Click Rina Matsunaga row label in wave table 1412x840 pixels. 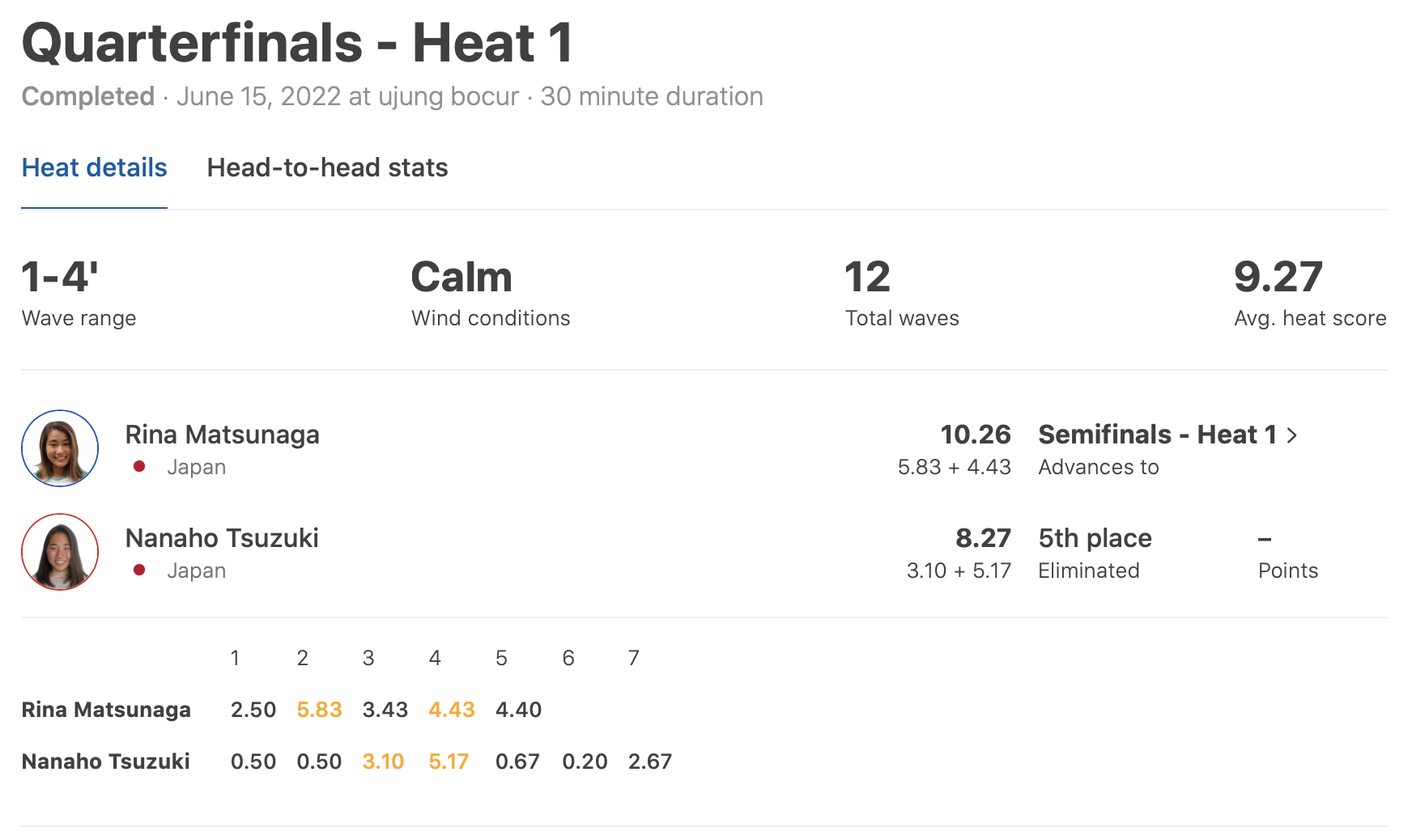106,710
